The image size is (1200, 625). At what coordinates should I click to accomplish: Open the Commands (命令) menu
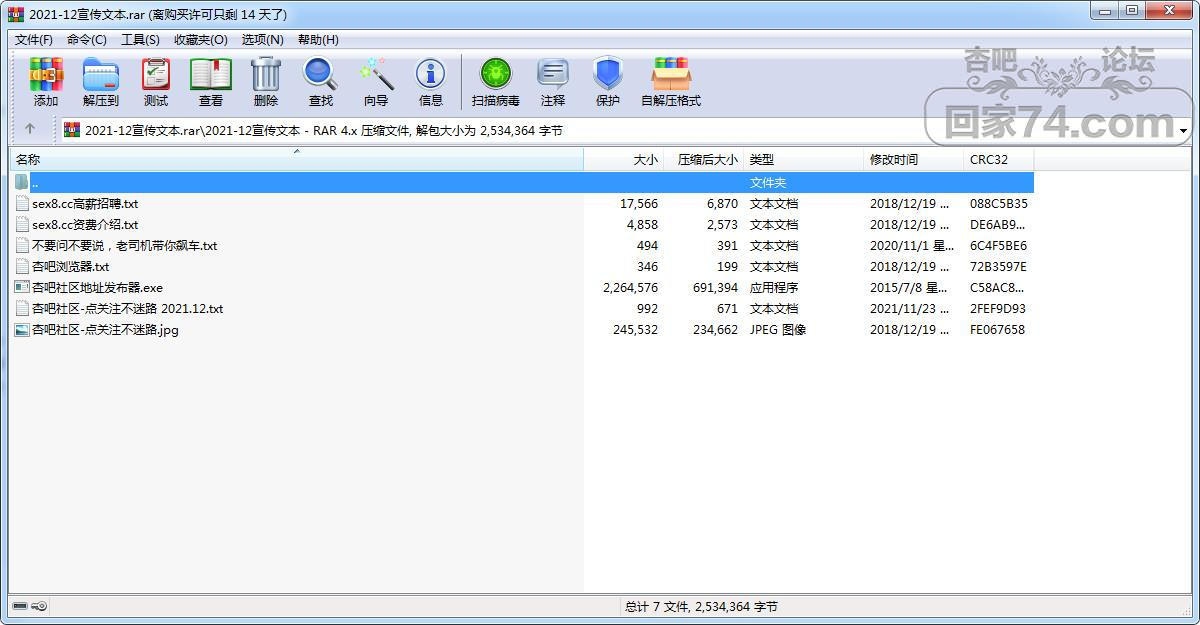coord(87,39)
